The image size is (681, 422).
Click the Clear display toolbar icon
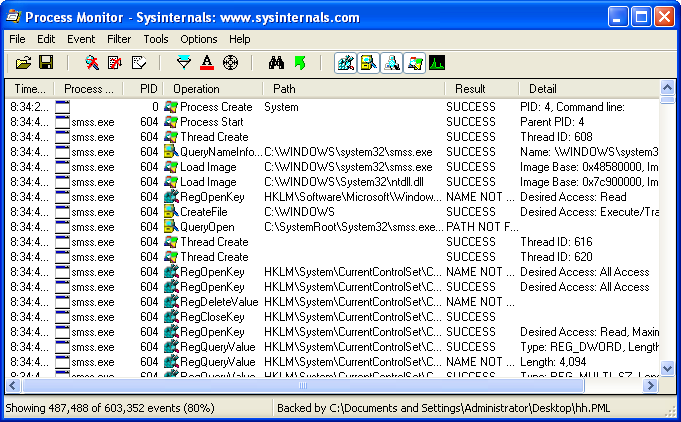tap(138, 63)
